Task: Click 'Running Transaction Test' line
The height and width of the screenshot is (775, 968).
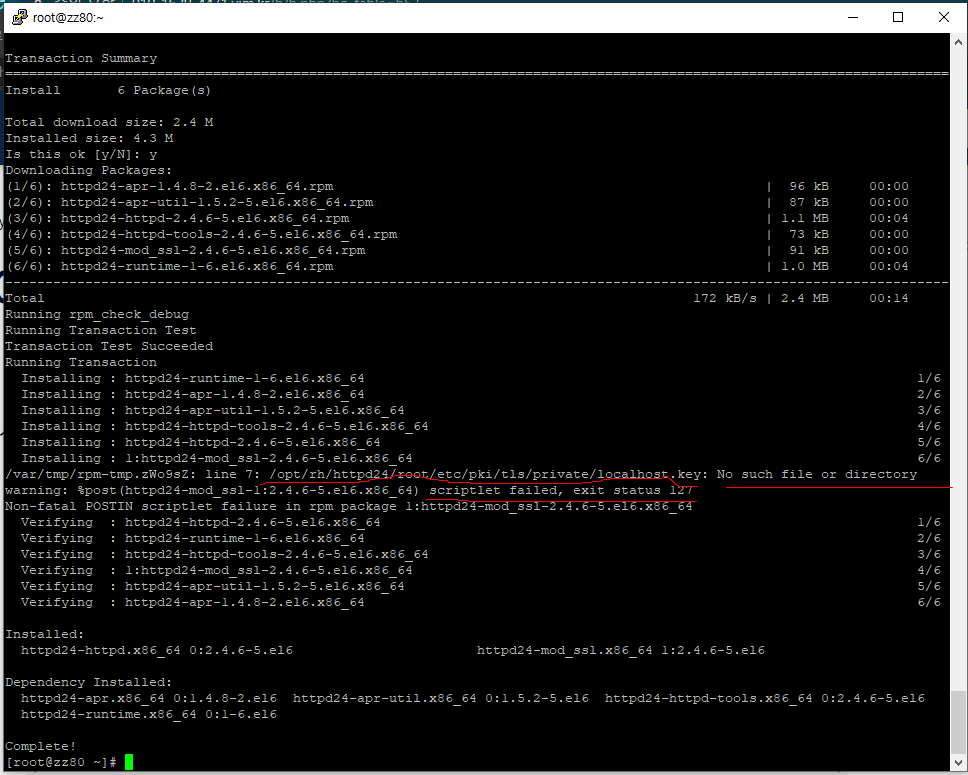Action: coord(101,330)
